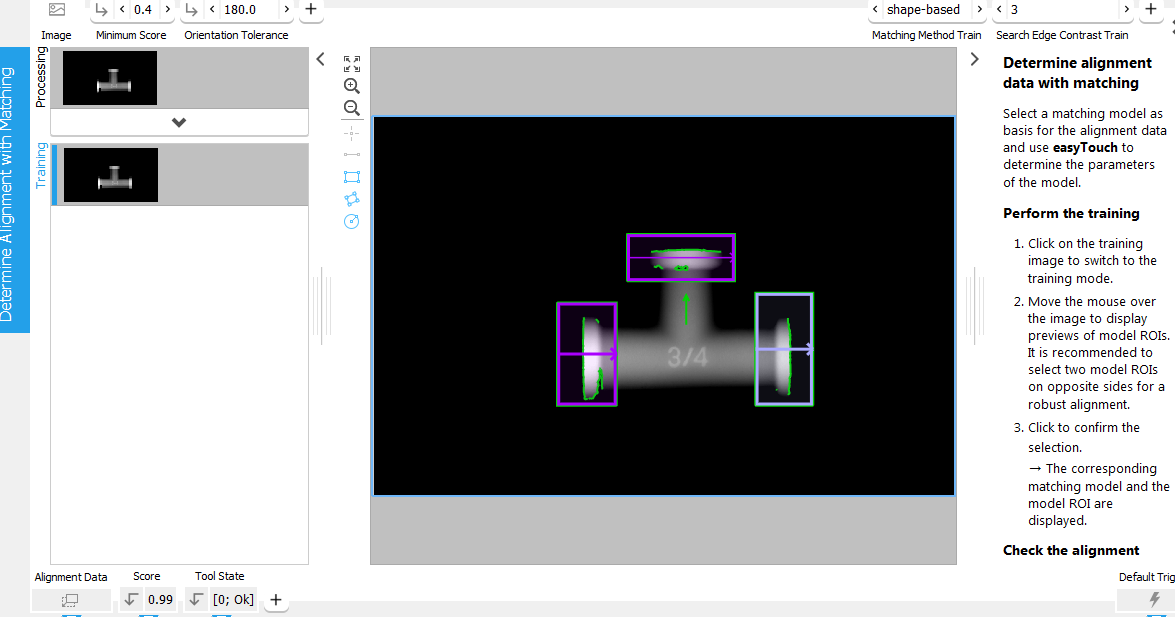Image resolution: width=1175 pixels, height=617 pixels.
Task: Fit image to window
Action: coord(351,64)
